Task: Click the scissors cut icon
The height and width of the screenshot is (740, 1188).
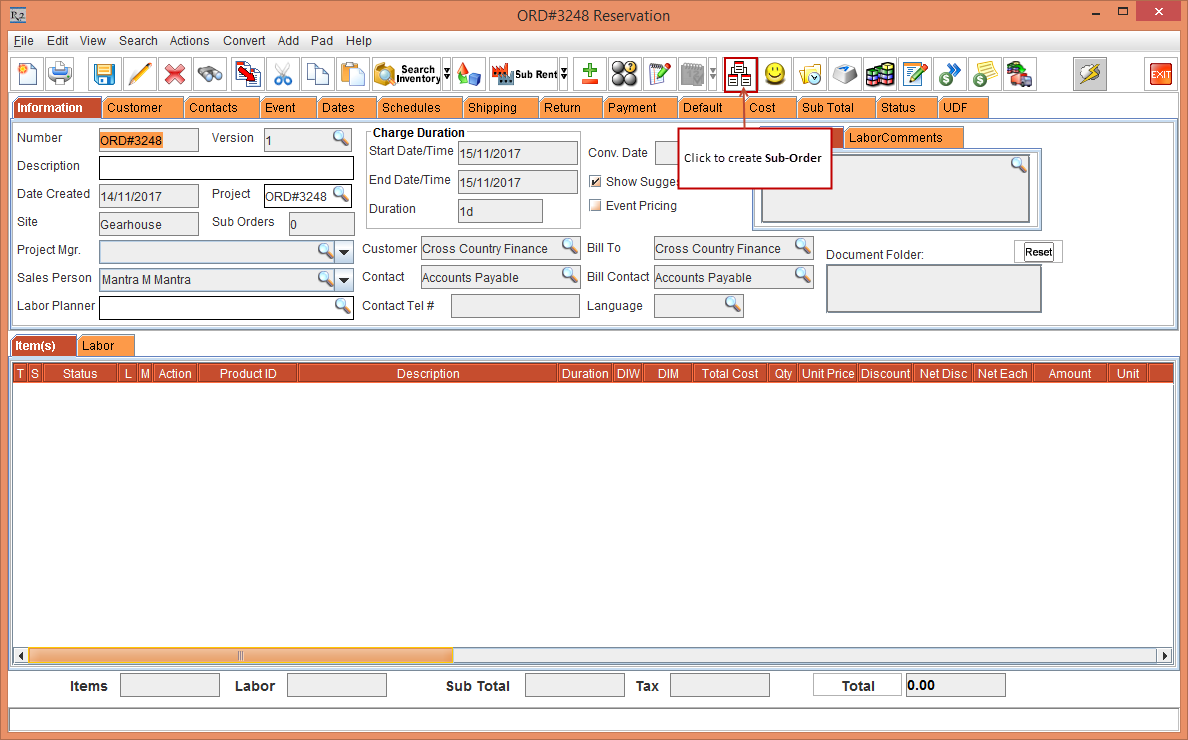Action: pos(283,74)
